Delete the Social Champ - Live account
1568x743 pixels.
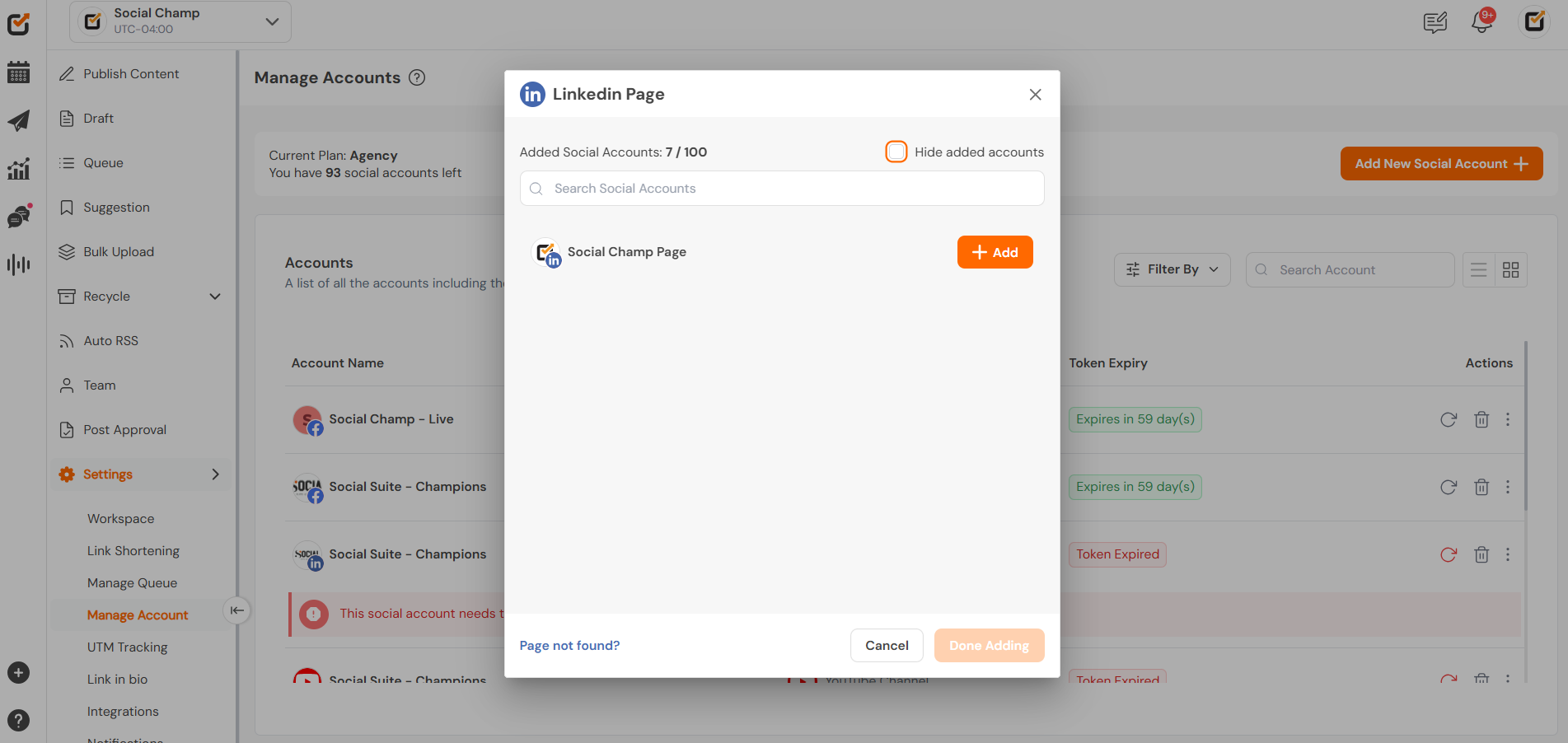[1481, 419]
